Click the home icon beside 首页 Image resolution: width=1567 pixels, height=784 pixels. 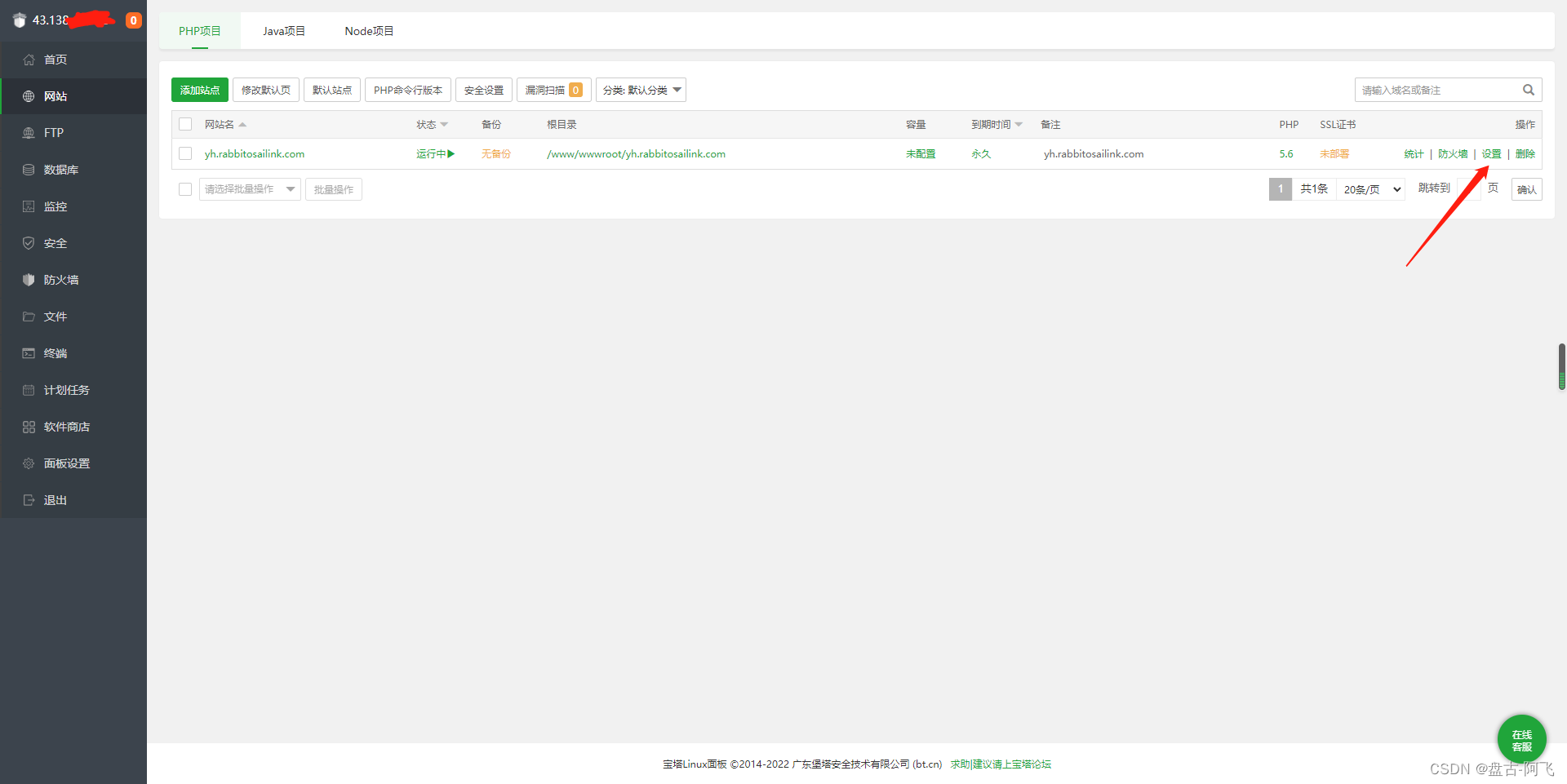tap(29, 60)
